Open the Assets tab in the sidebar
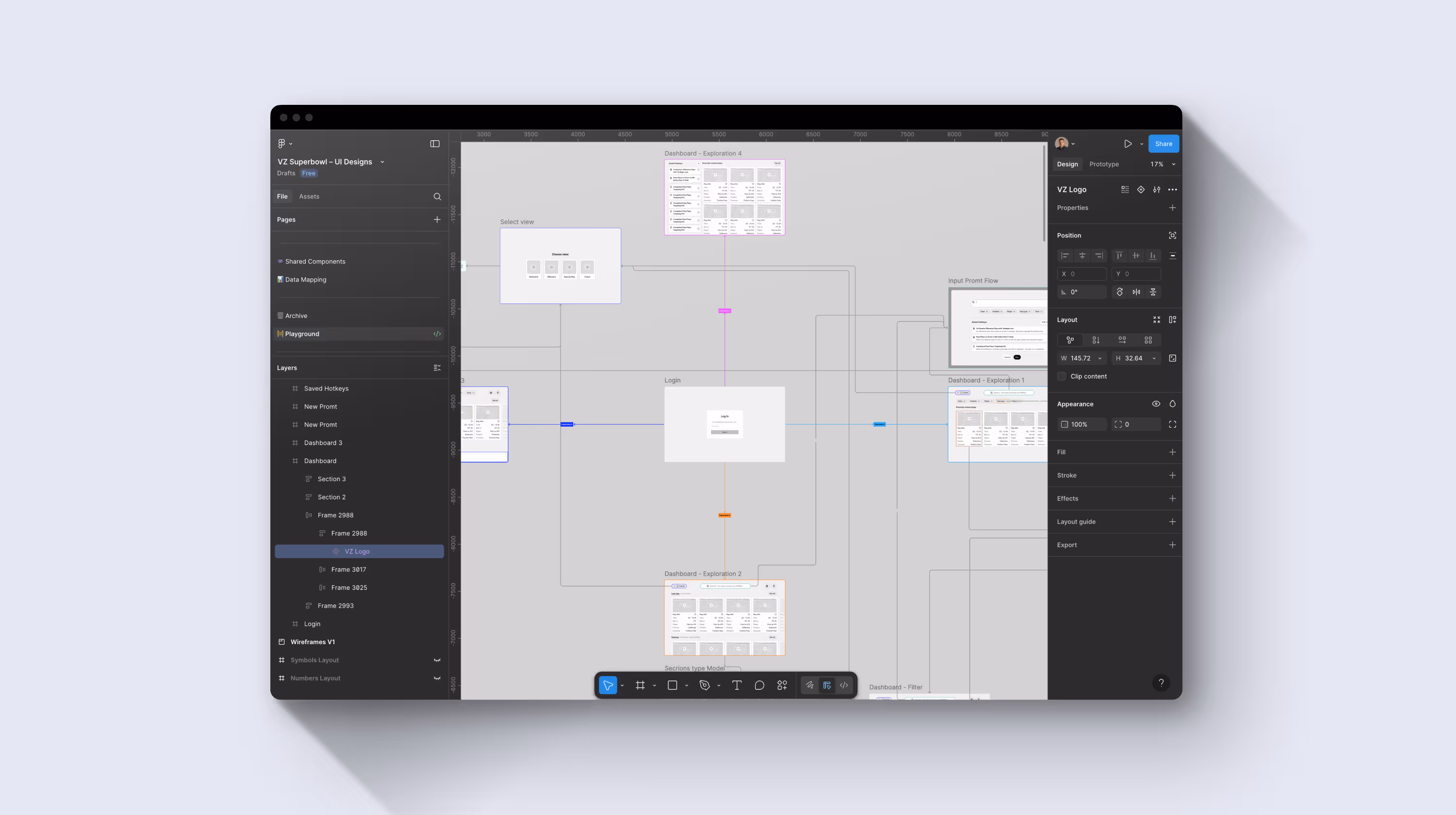The image size is (1456, 815). [309, 196]
